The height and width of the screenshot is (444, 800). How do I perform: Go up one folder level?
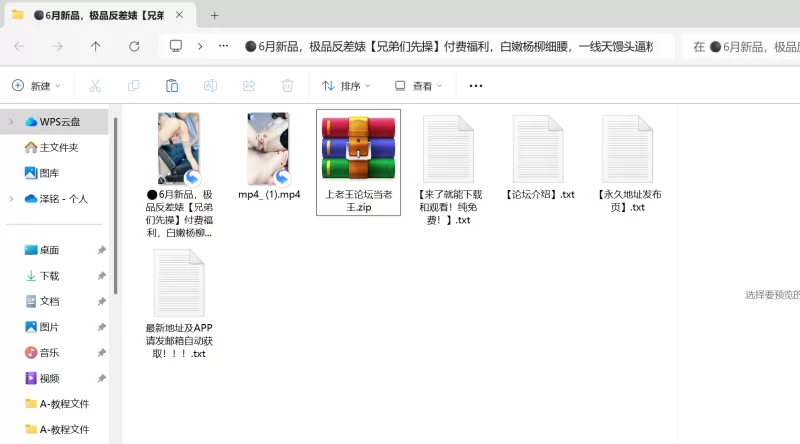[x=95, y=46]
